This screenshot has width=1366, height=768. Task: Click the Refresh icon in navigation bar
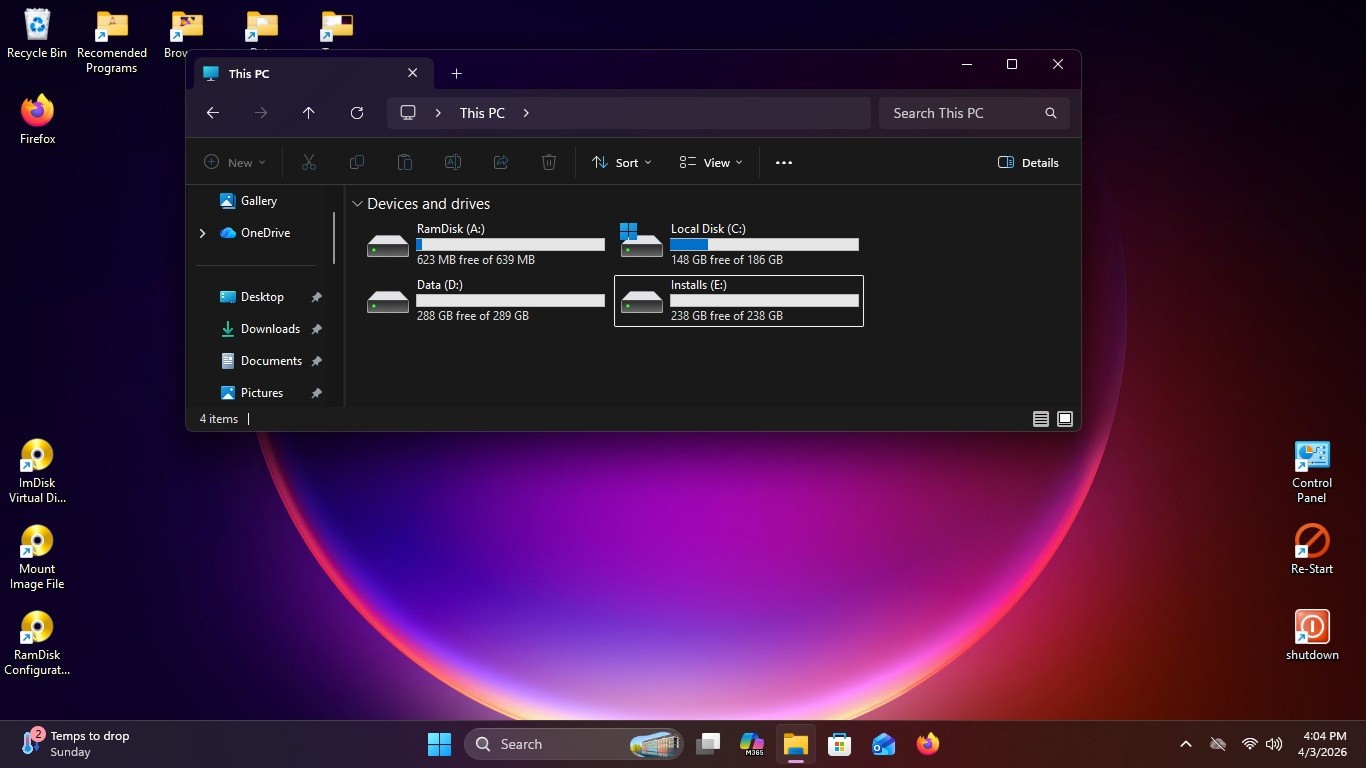tap(357, 113)
